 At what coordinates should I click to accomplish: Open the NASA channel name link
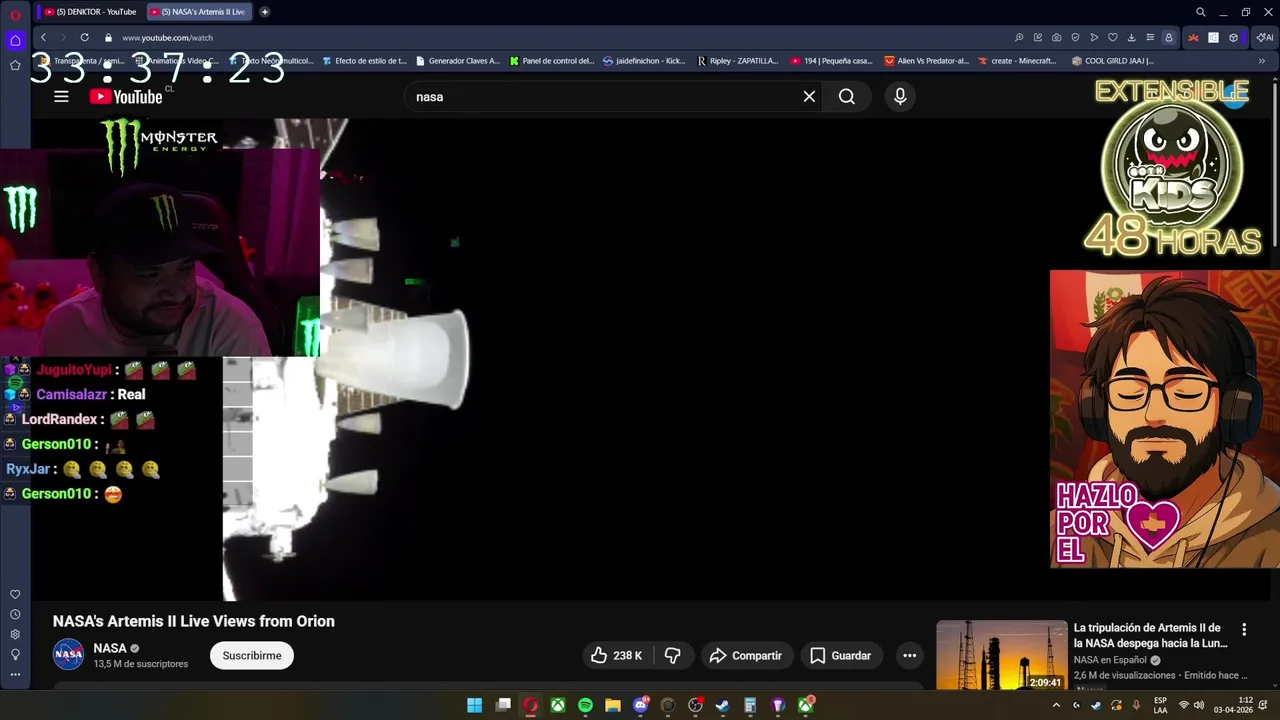[110, 648]
